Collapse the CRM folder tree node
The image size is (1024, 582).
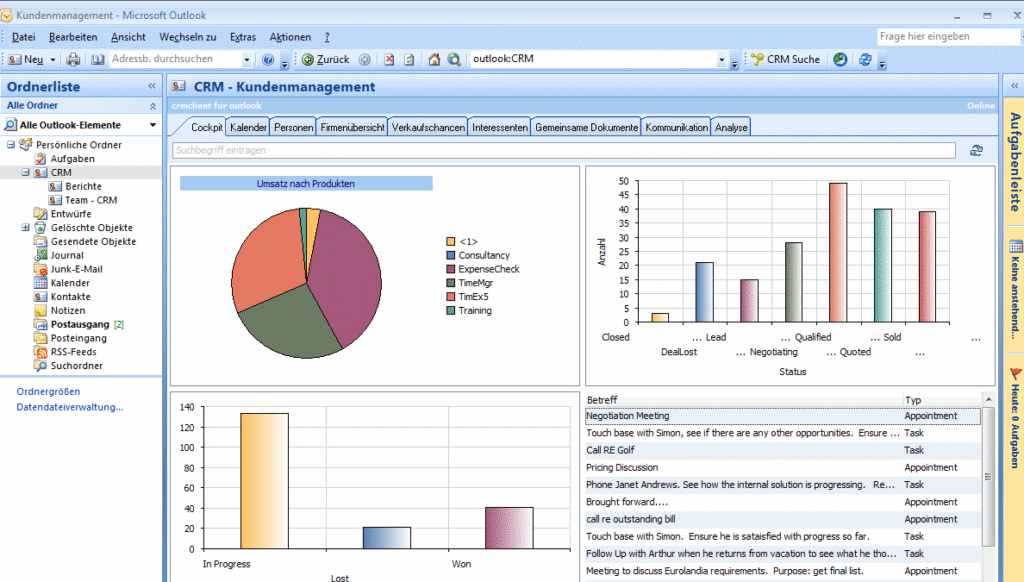(x=25, y=172)
